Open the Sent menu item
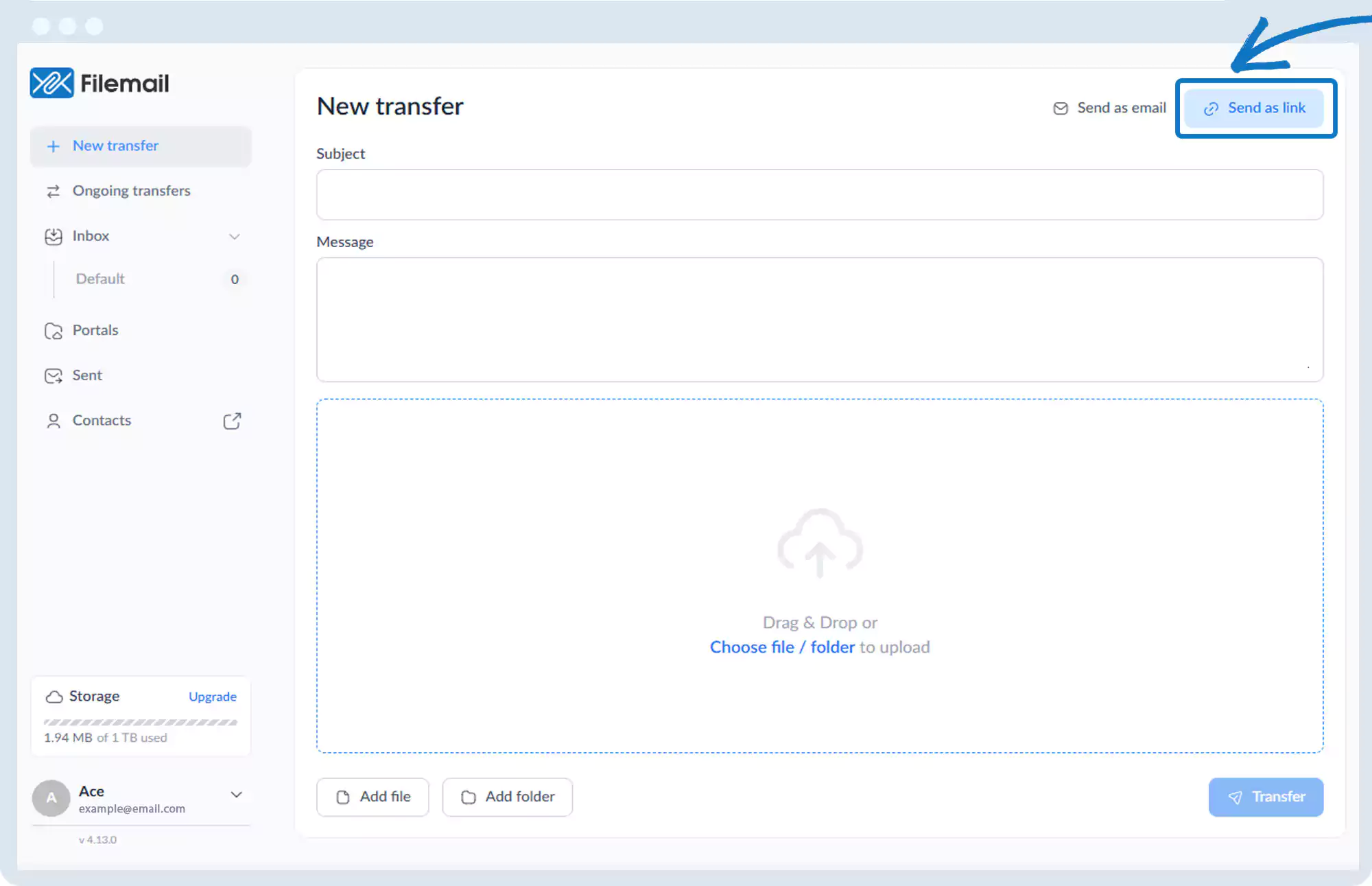 coord(87,375)
